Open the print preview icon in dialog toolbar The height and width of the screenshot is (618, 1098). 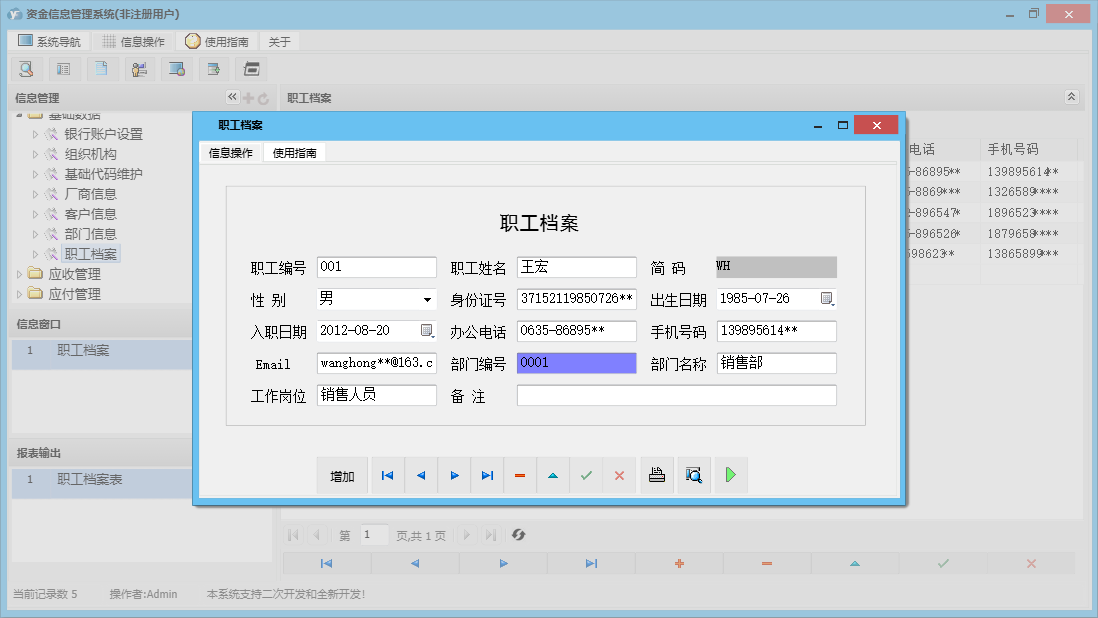(693, 475)
